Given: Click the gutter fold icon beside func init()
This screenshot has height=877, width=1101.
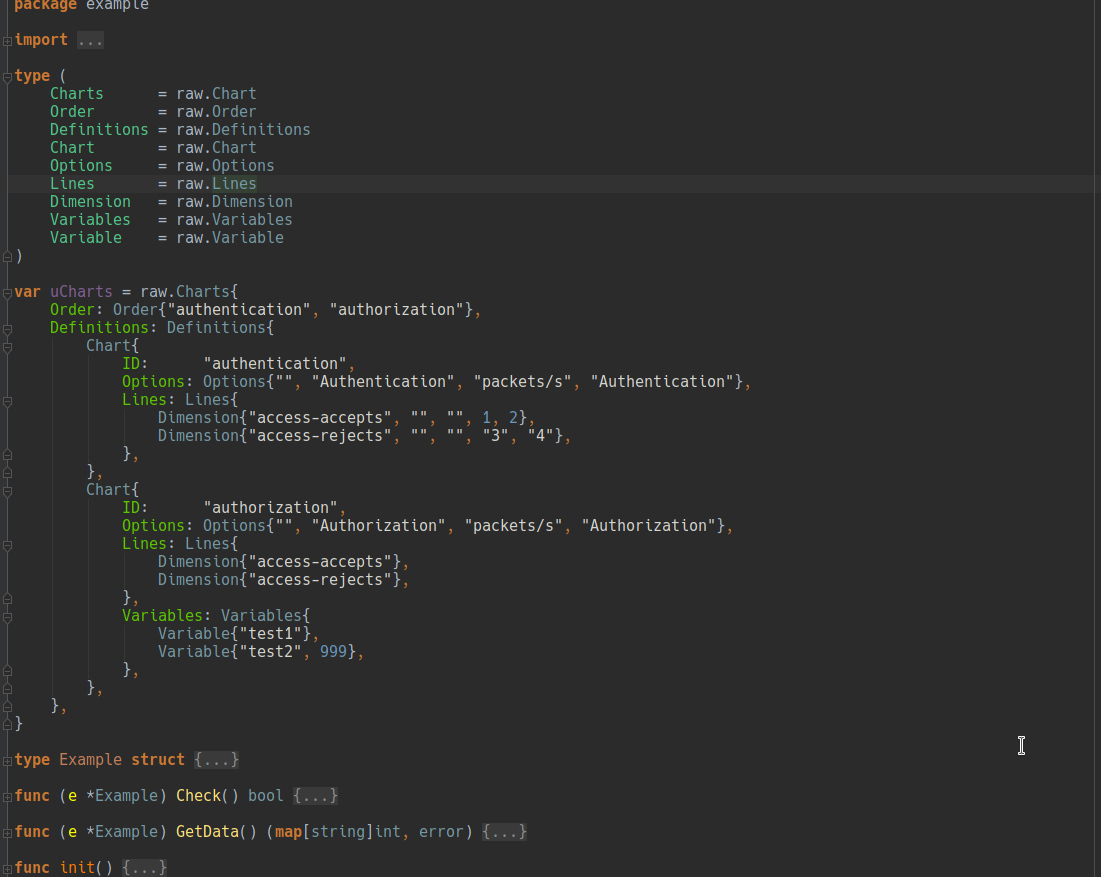Looking at the screenshot, I should 7,867.
